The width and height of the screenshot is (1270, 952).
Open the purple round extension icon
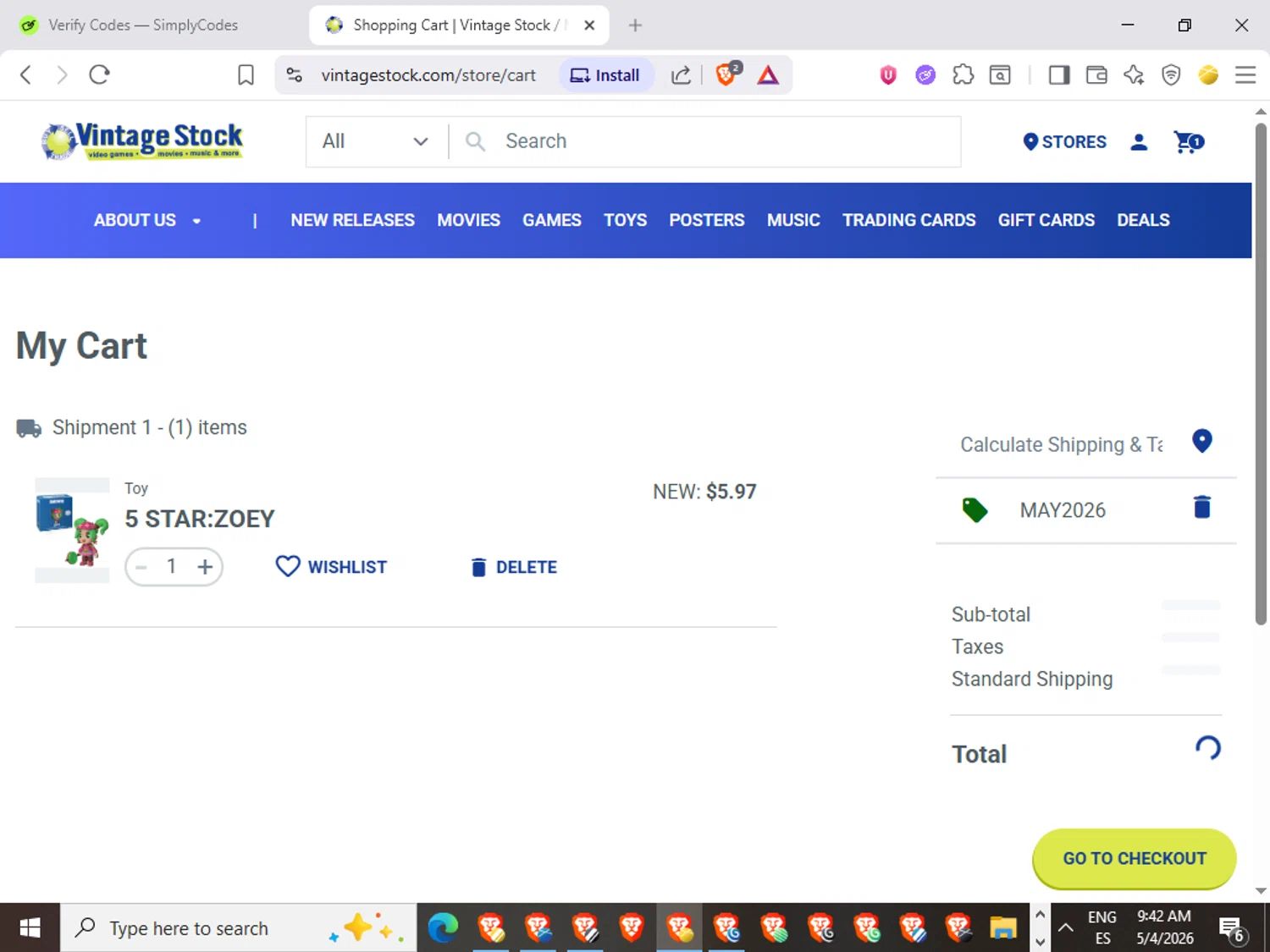pos(925,75)
